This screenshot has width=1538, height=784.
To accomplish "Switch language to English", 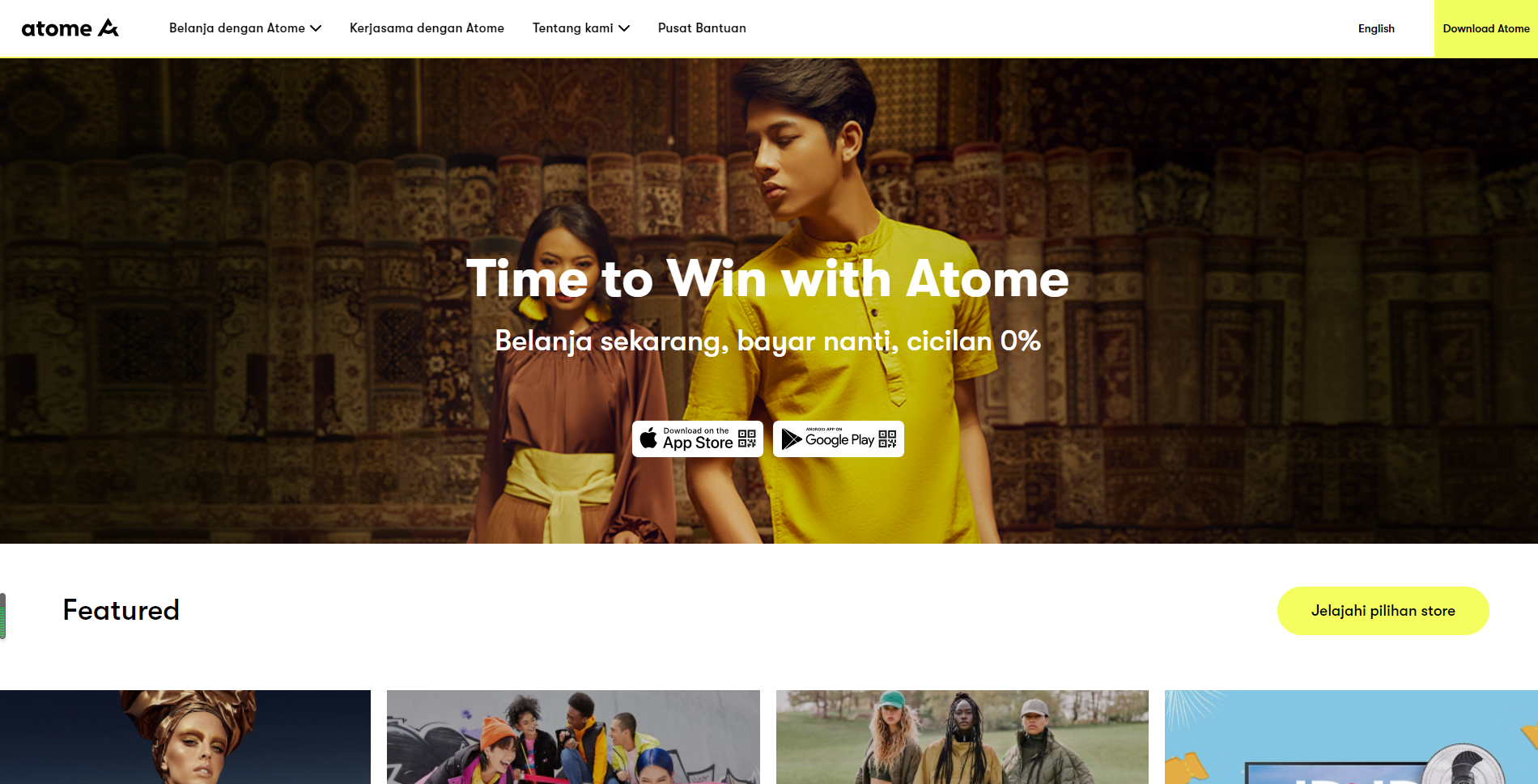I will pyautogui.click(x=1376, y=28).
